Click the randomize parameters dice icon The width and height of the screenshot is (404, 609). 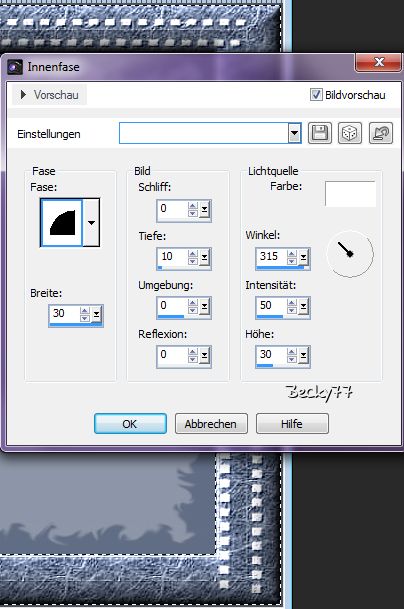coord(350,133)
